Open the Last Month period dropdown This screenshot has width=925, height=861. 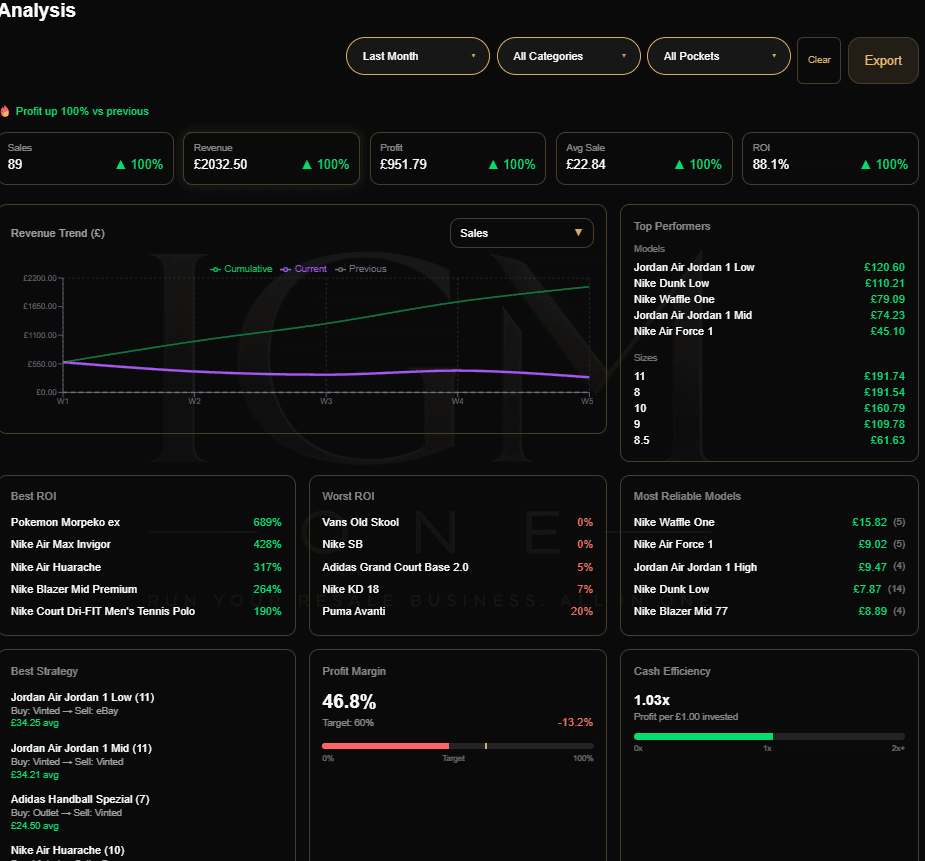(418, 56)
